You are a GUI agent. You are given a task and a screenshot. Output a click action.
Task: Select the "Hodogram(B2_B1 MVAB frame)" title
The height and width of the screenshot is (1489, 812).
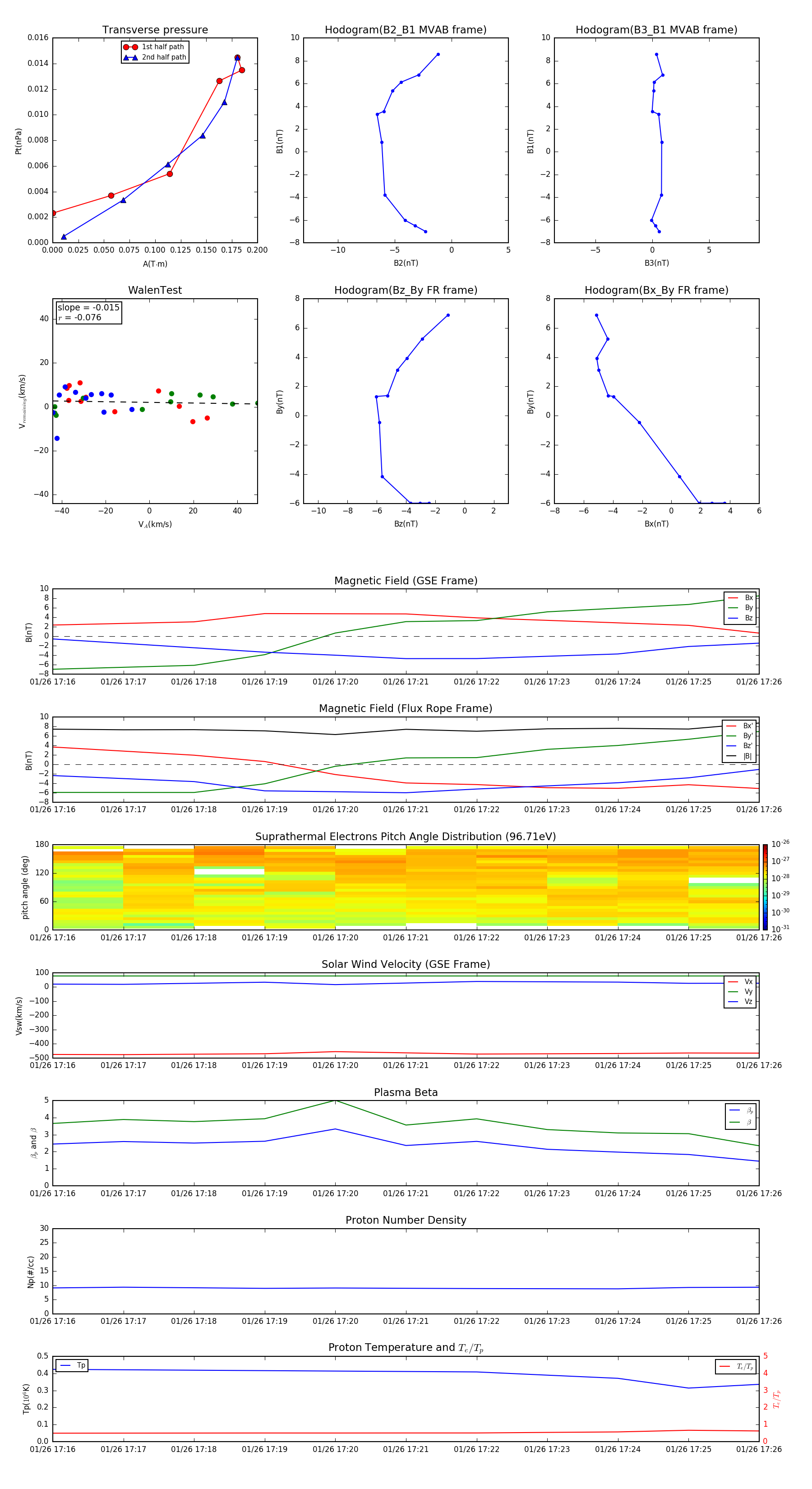point(406,30)
